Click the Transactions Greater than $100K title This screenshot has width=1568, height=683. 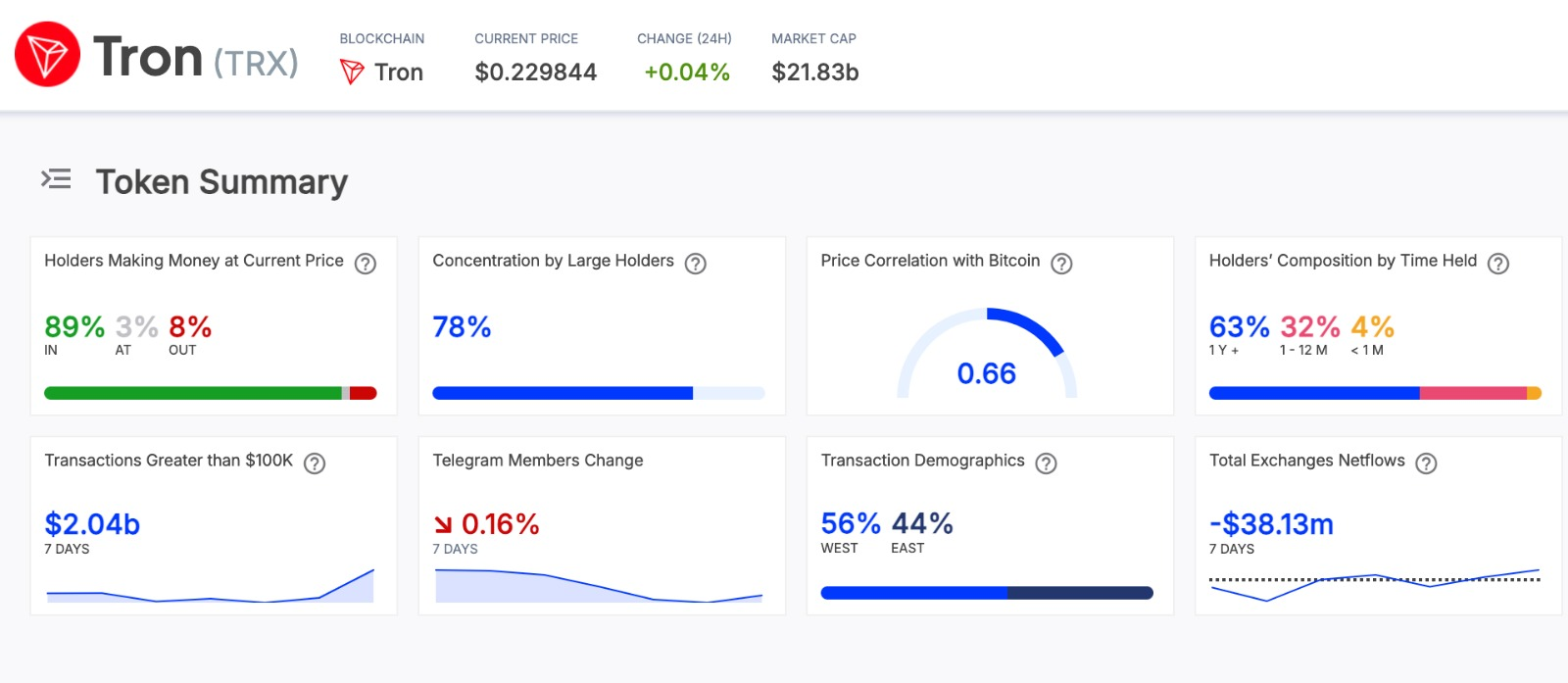[x=169, y=461]
